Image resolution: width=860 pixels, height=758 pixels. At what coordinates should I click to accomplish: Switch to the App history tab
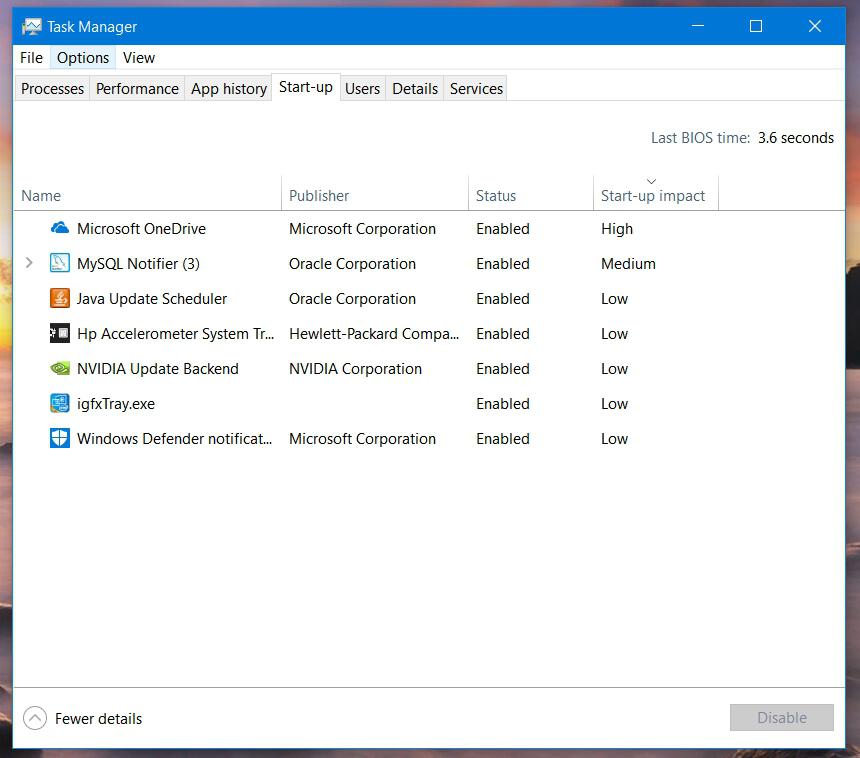[x=229, y=89]
